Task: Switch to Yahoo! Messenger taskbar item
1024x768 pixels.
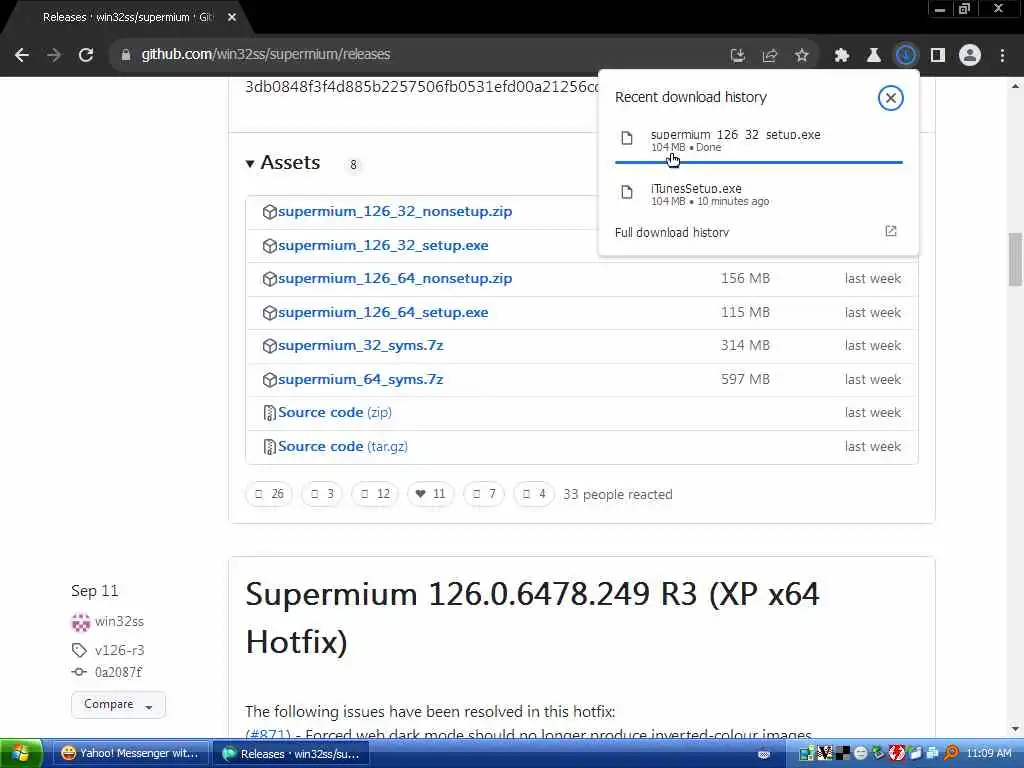Action: (x=129, y=754)
